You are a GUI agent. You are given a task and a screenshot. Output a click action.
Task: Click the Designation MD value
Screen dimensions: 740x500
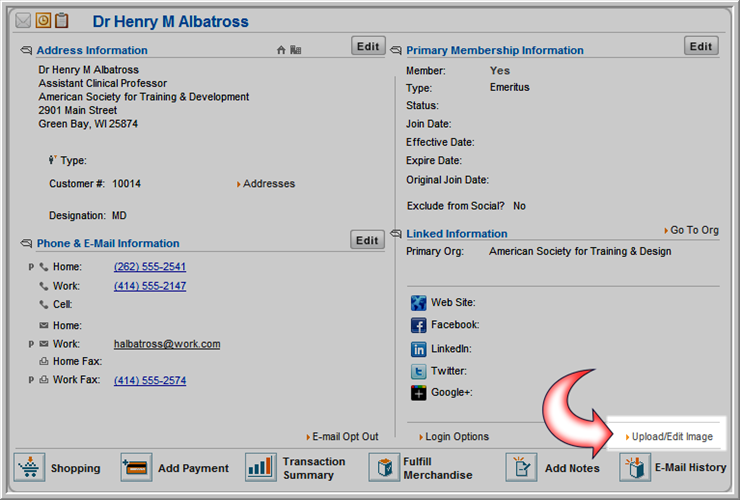click(119, 216)
